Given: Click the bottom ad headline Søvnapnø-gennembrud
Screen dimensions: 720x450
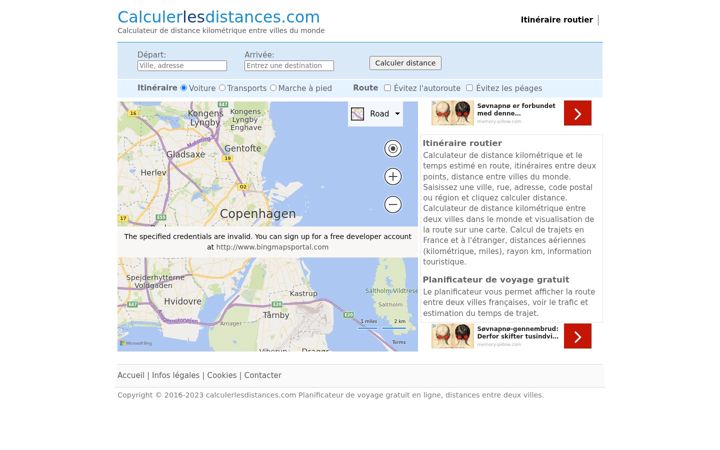Looking at the screenshot, I should tap(518, 332).
